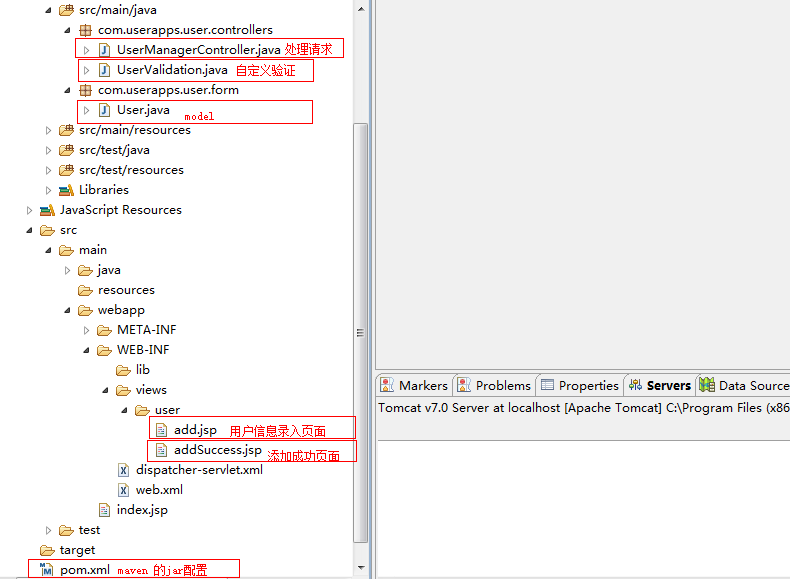Click the com.userapps.user.controllers package icon
Viewport: 790px width, 579px height.
pyautogui.click(x=86, y=30)
